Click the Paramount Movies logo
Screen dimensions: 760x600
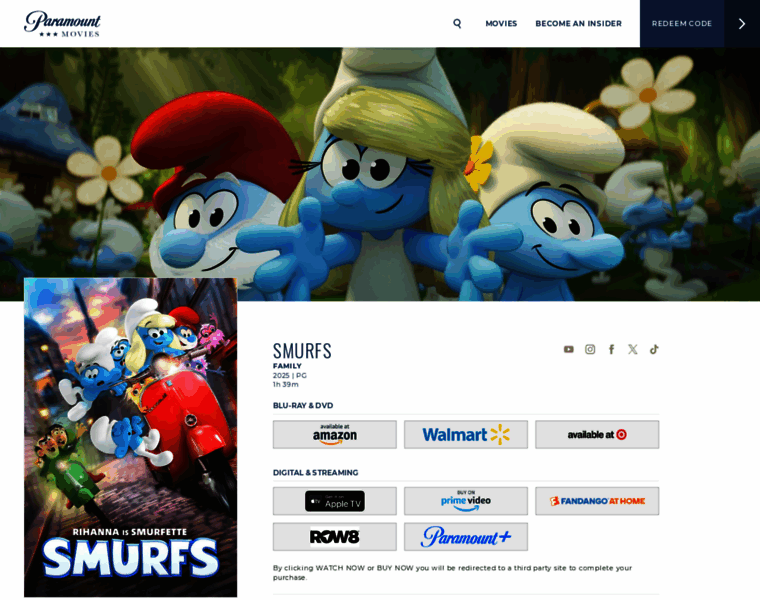tap(62, 24)
